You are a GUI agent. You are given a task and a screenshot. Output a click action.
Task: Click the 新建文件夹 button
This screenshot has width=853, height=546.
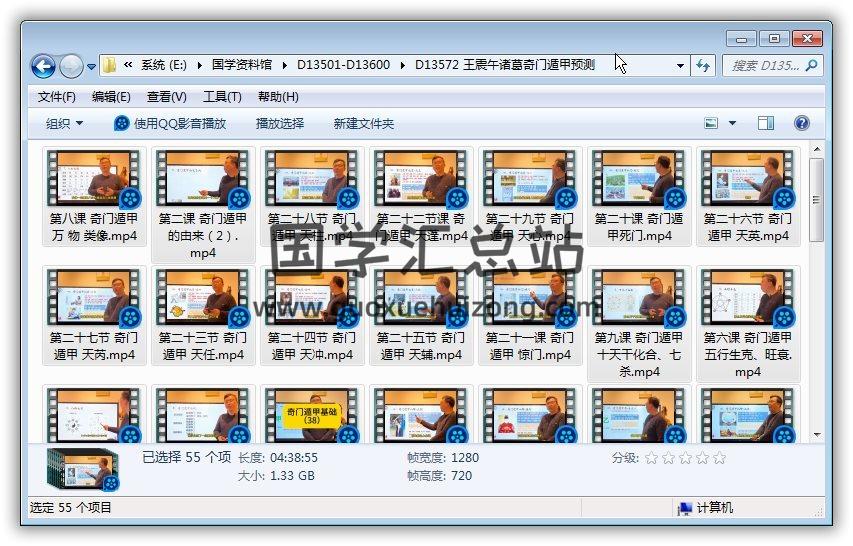click(364, 123)
